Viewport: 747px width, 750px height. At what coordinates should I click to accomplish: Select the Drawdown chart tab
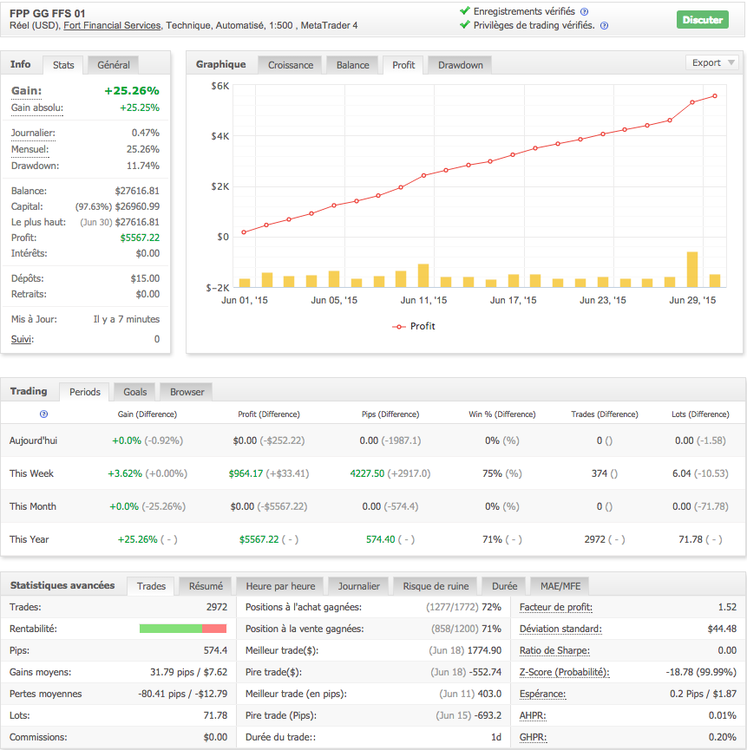tap(460, 65)
